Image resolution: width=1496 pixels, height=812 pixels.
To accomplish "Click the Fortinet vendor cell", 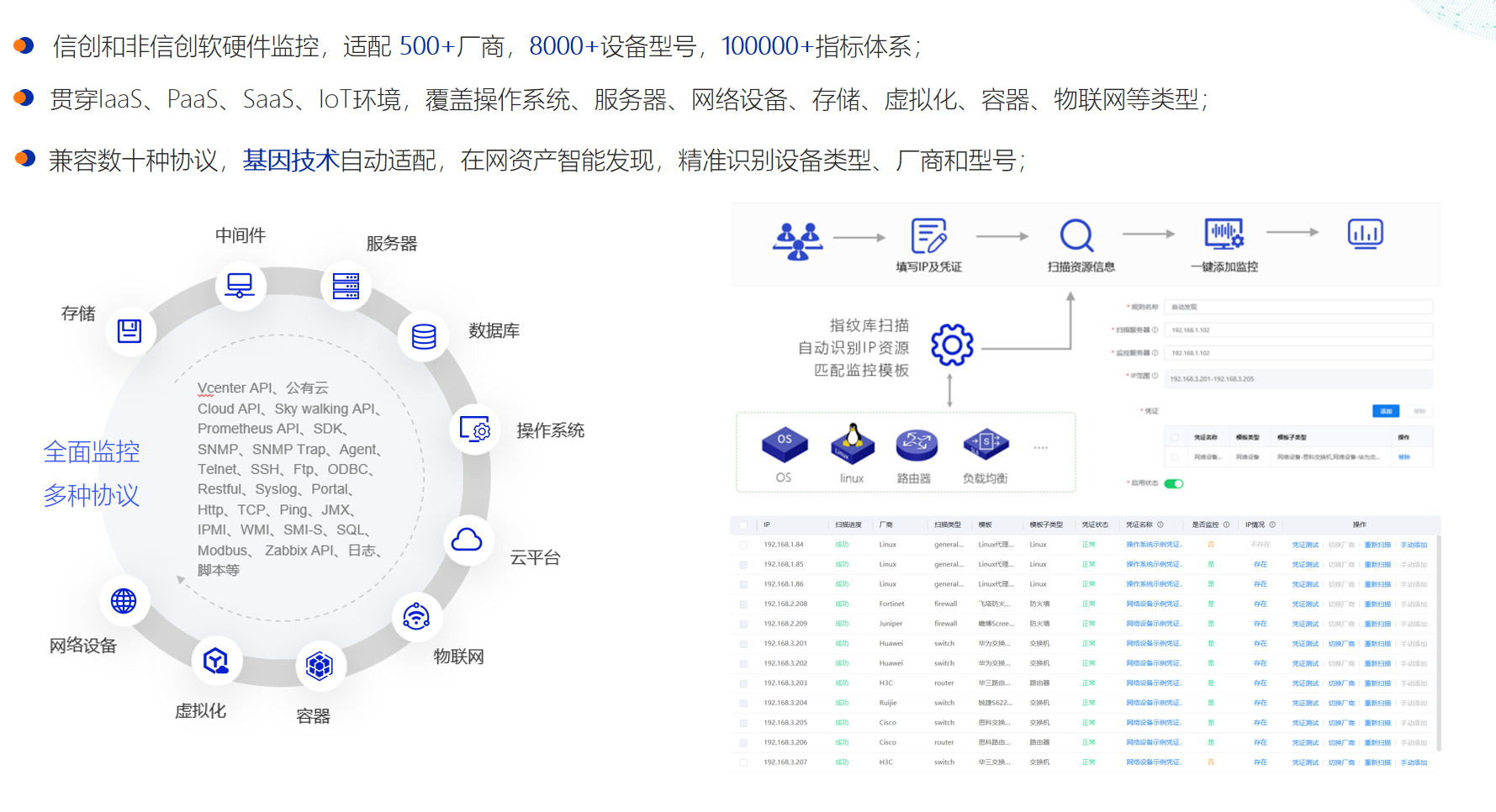I will (x=892, y=604).
